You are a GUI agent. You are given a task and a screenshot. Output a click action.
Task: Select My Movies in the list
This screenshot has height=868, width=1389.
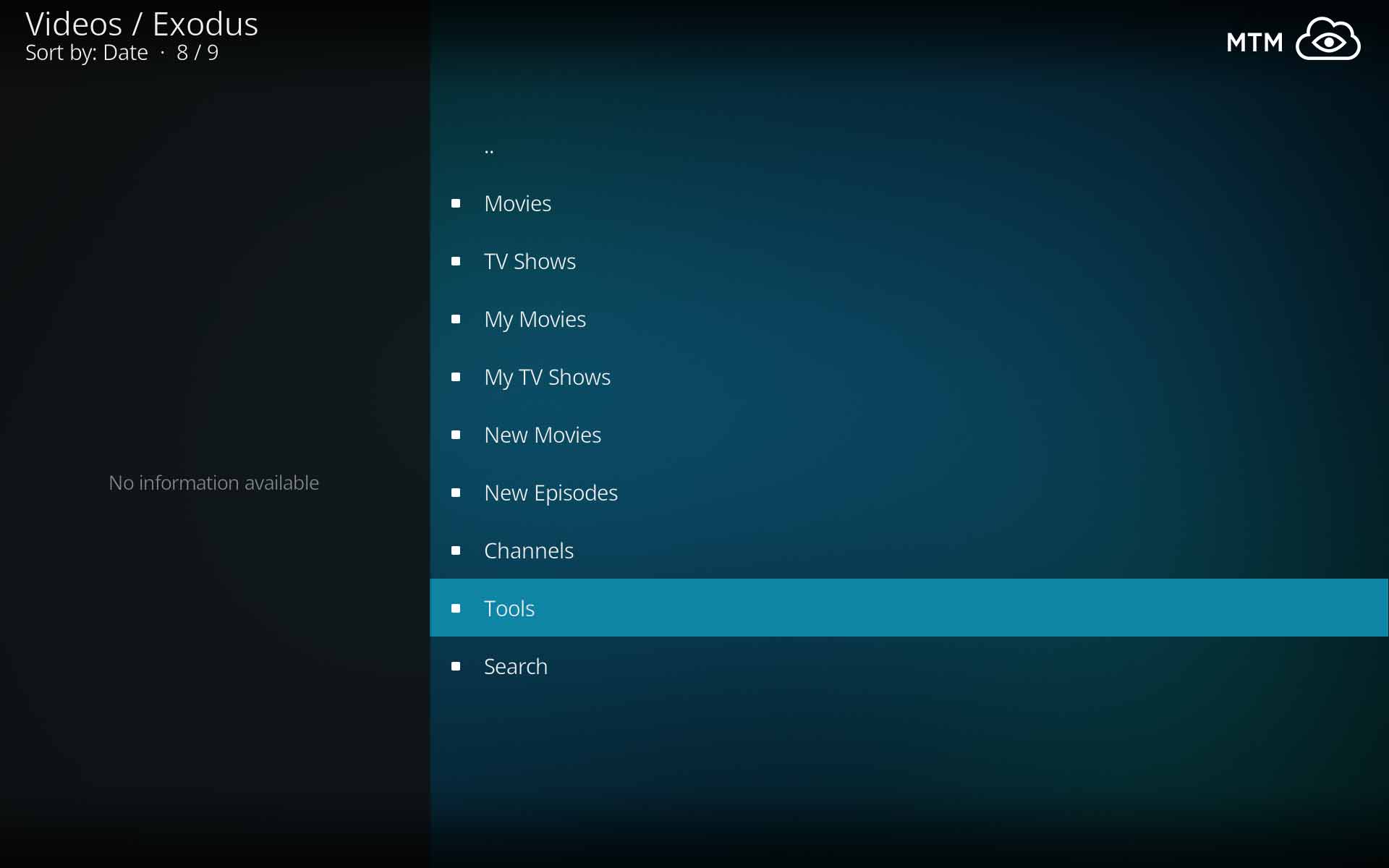coord(909,319)
